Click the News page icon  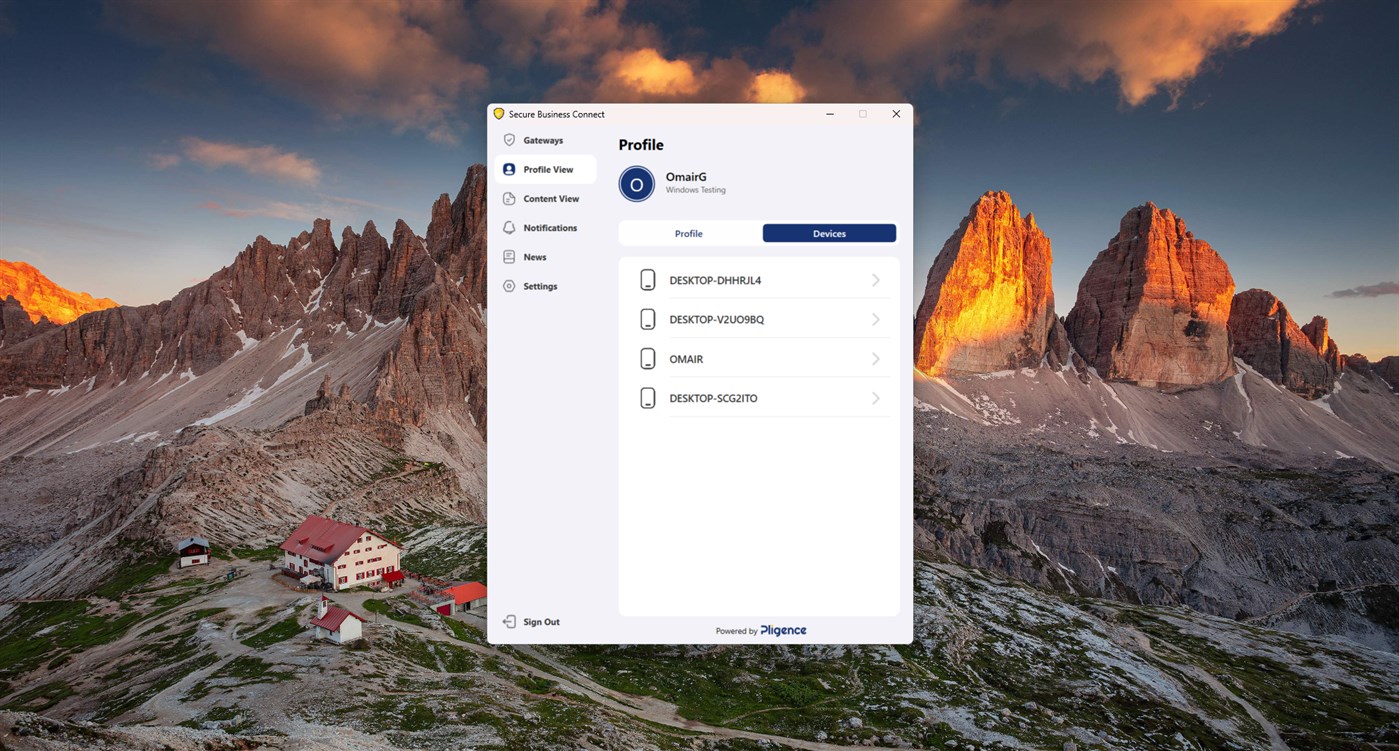[x=509, y=257]
